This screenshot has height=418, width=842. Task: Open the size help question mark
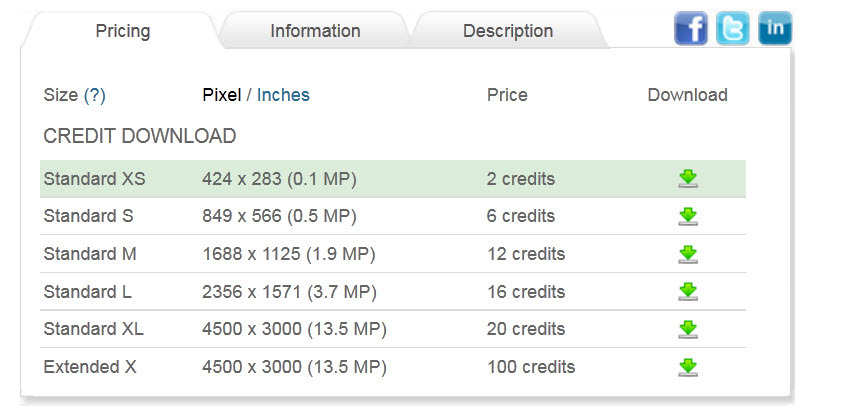[95, 95]
